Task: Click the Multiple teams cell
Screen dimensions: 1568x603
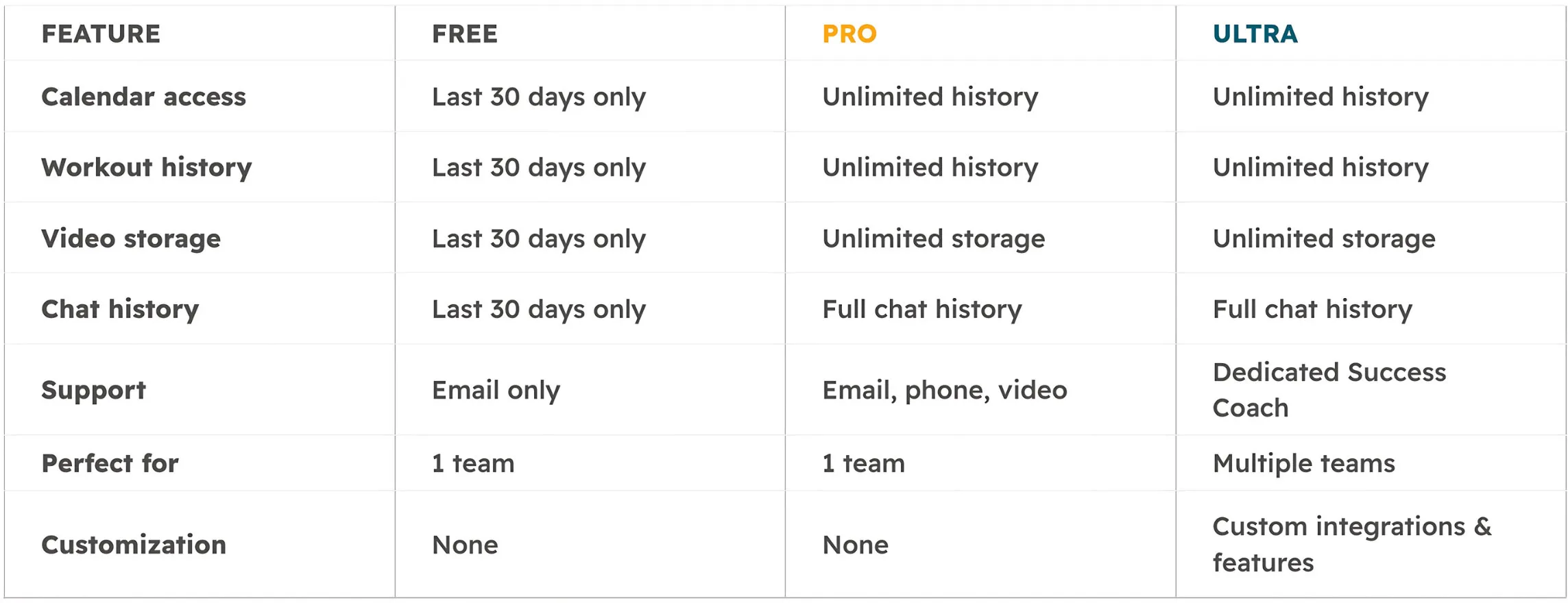Action: (x=1303, y=463)
